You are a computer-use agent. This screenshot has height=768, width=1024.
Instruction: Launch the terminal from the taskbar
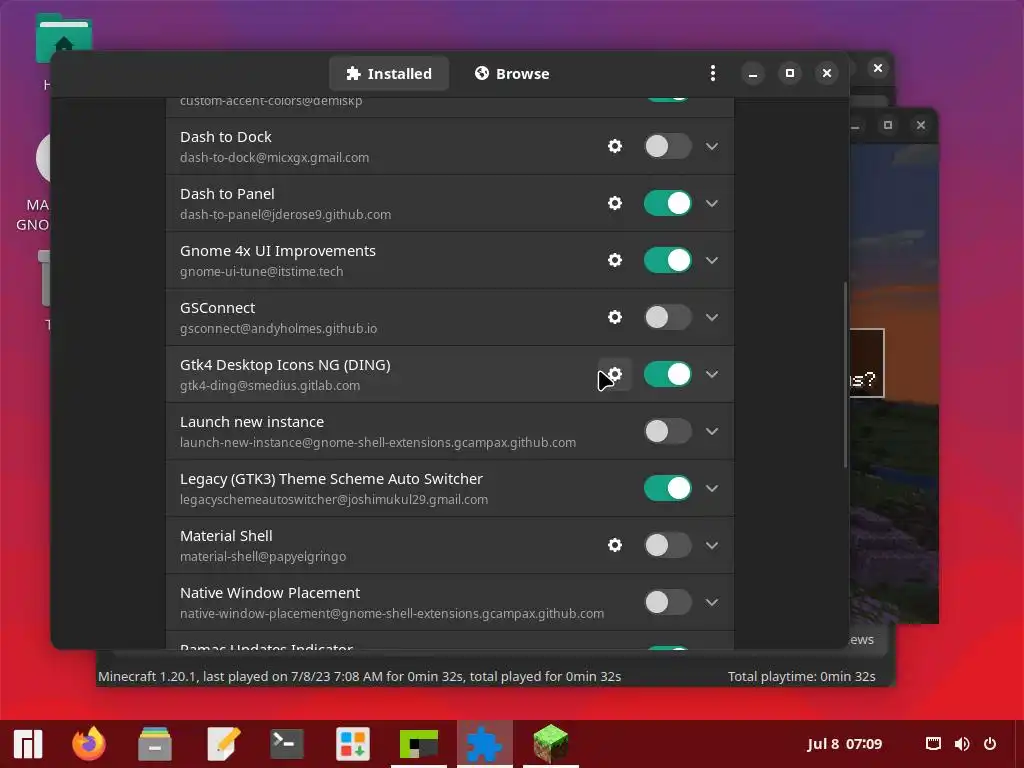(x=287, y=743)
